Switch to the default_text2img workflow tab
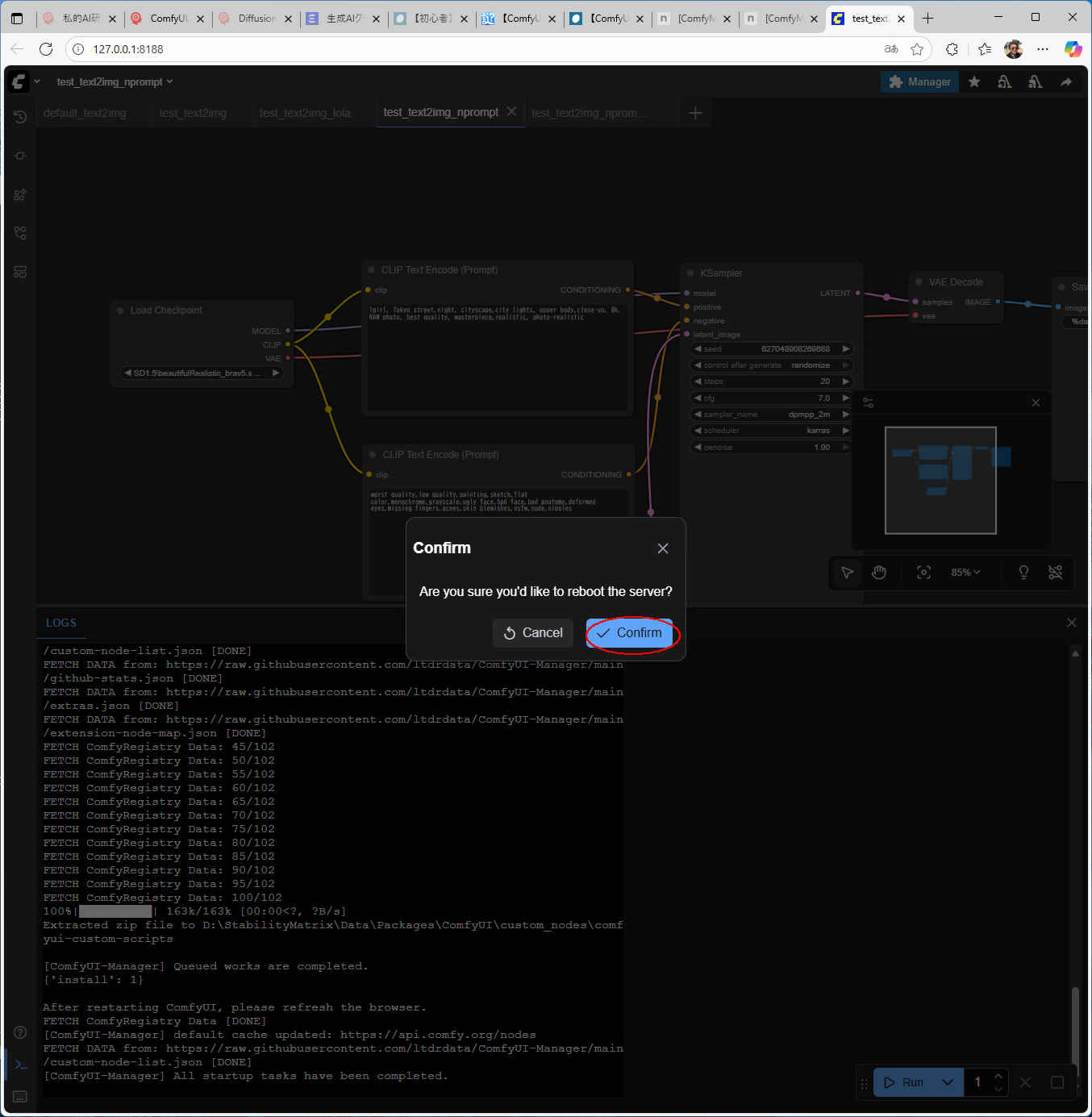1092x1117 pixels. click(x=85, y=113)
